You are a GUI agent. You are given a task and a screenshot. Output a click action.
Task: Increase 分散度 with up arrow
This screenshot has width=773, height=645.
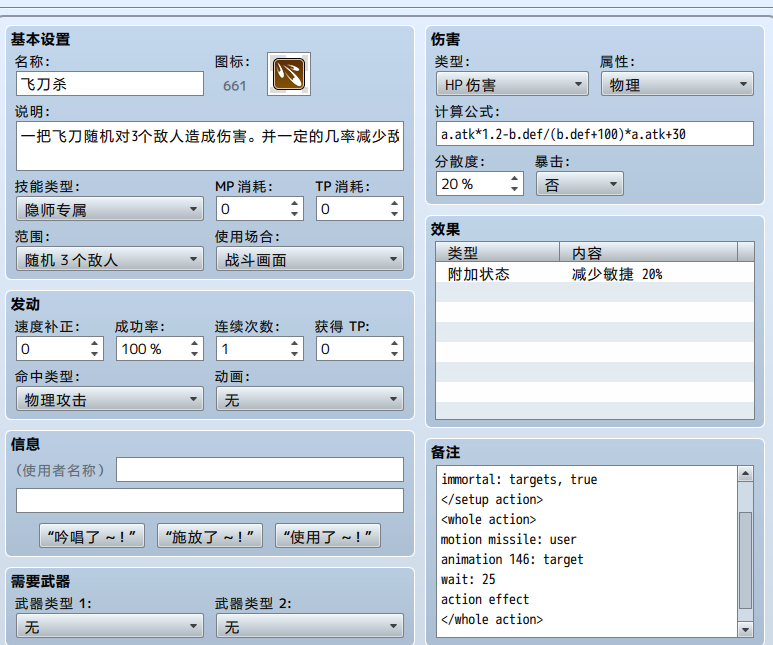(514, 178)
